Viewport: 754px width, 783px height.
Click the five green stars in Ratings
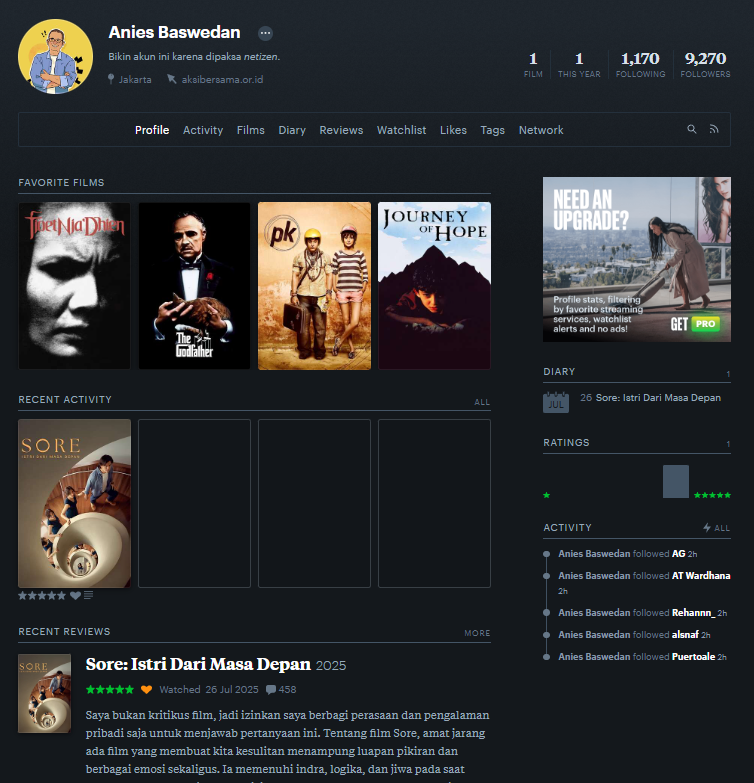713,495
